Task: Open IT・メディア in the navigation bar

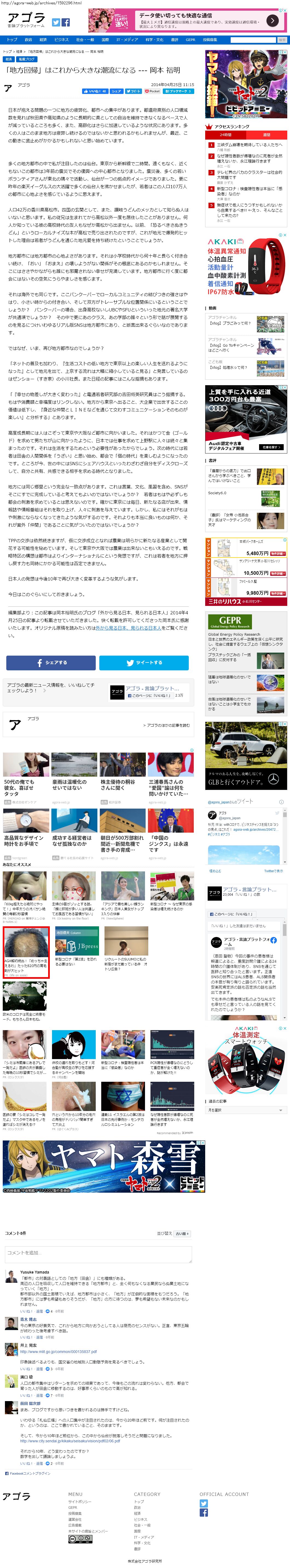Action: pos(127,40)
